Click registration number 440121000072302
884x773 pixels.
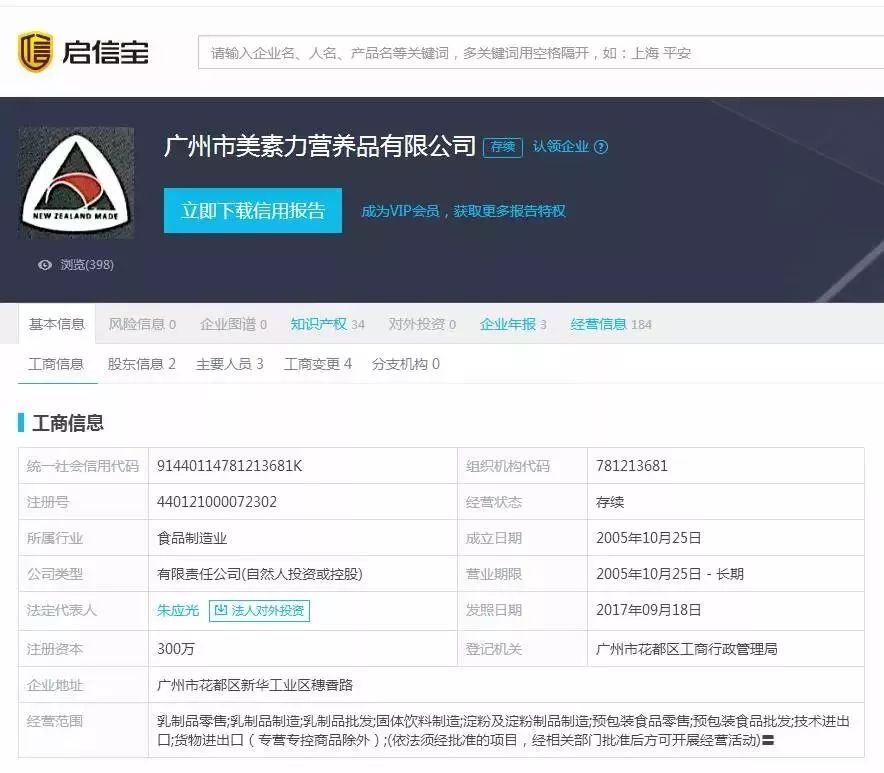[x=217, y=502]
